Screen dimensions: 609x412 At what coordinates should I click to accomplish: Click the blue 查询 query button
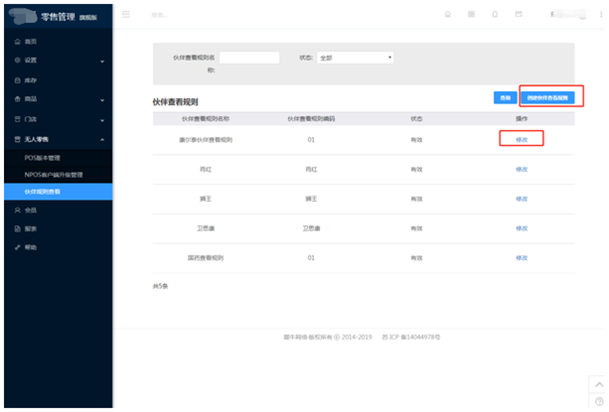(505, 98)
